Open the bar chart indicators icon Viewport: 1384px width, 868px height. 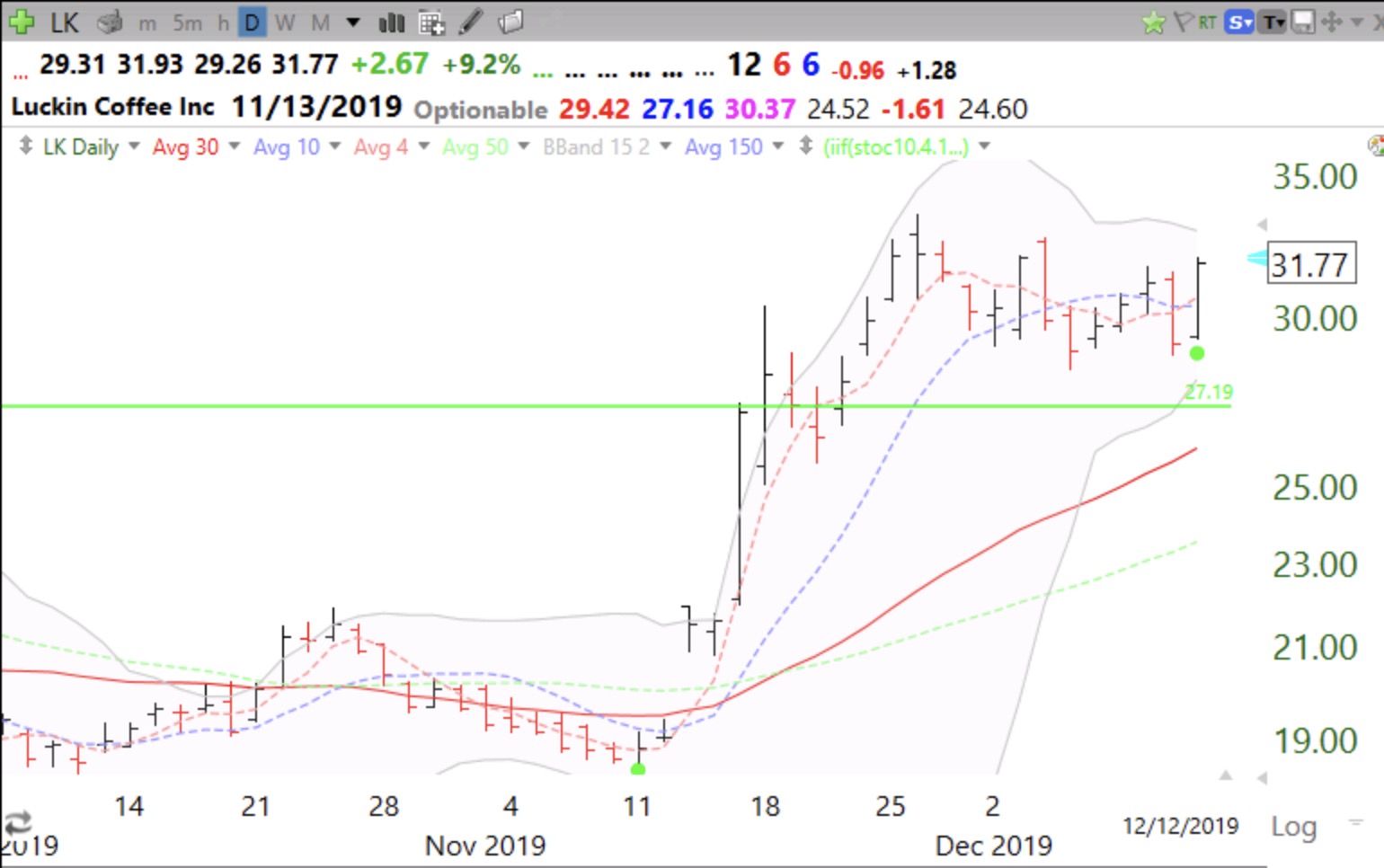click(x=392, y=22)
